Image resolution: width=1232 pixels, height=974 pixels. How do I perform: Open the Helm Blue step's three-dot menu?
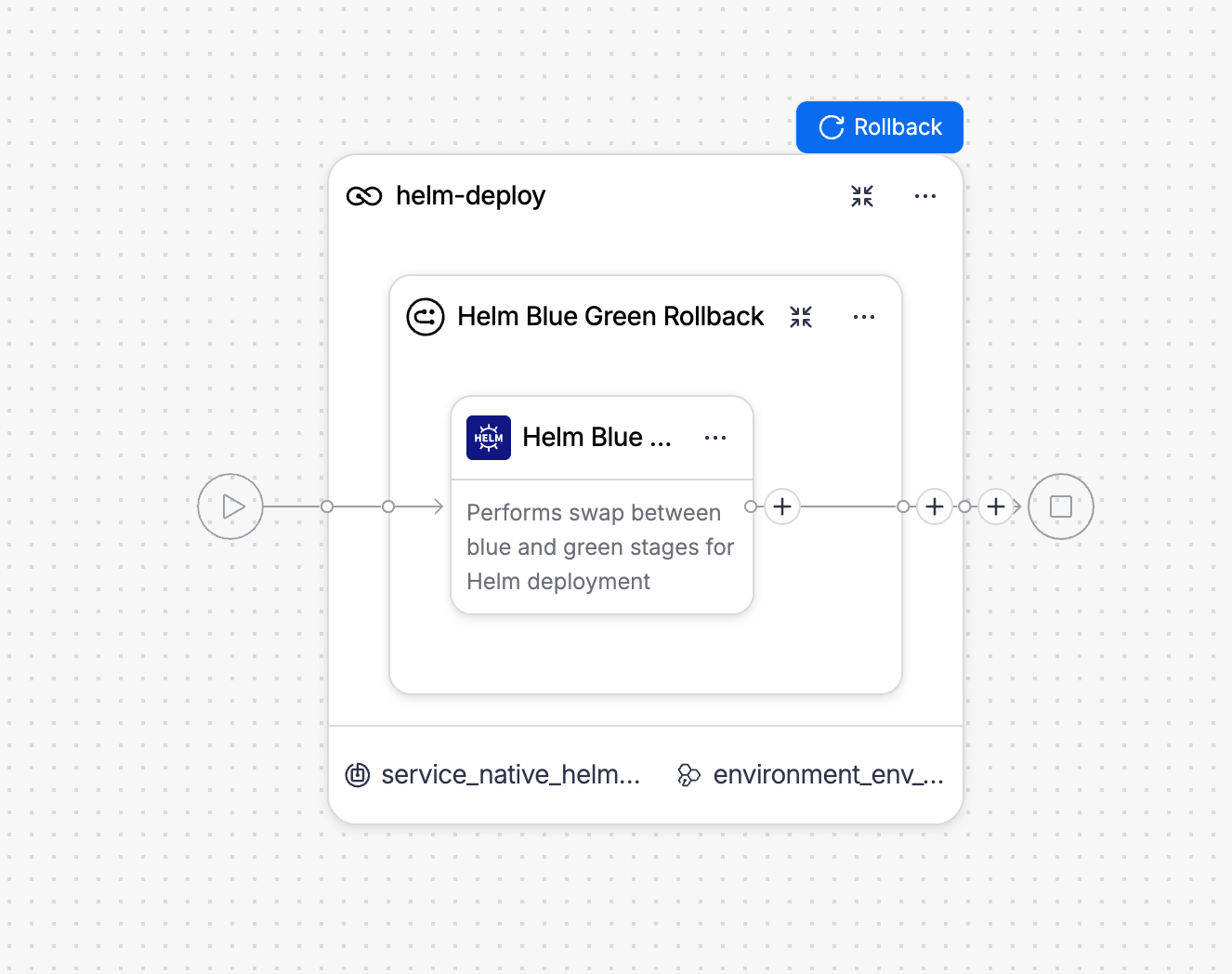(x=715, y=438)
